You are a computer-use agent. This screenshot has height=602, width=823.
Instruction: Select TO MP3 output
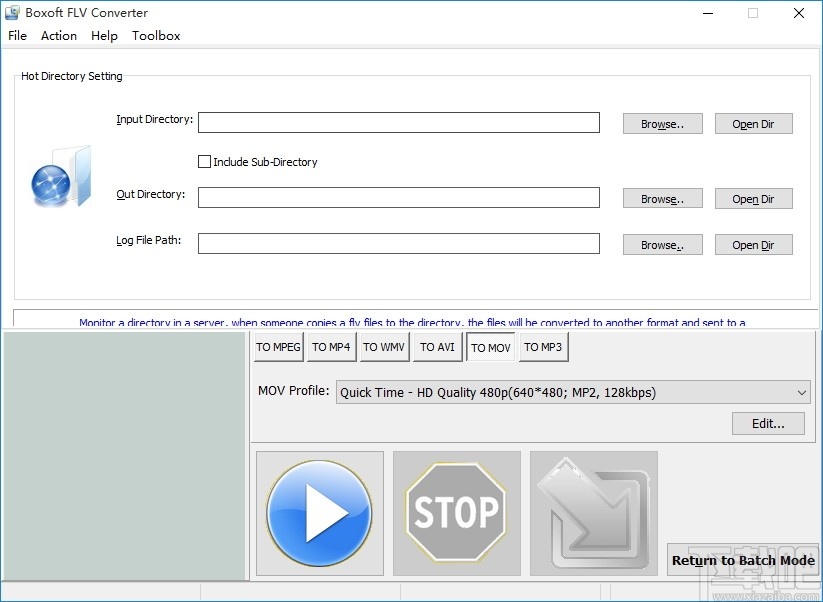pos(543,347)
